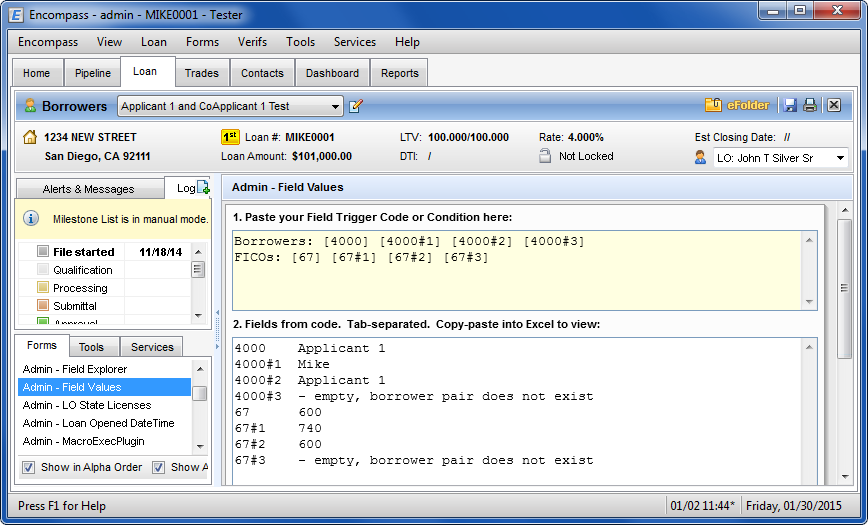Click the Friday, 01/30/2015 status bar date
The image size is (868, 525).
pyautogui.click(x=794, y=506)
